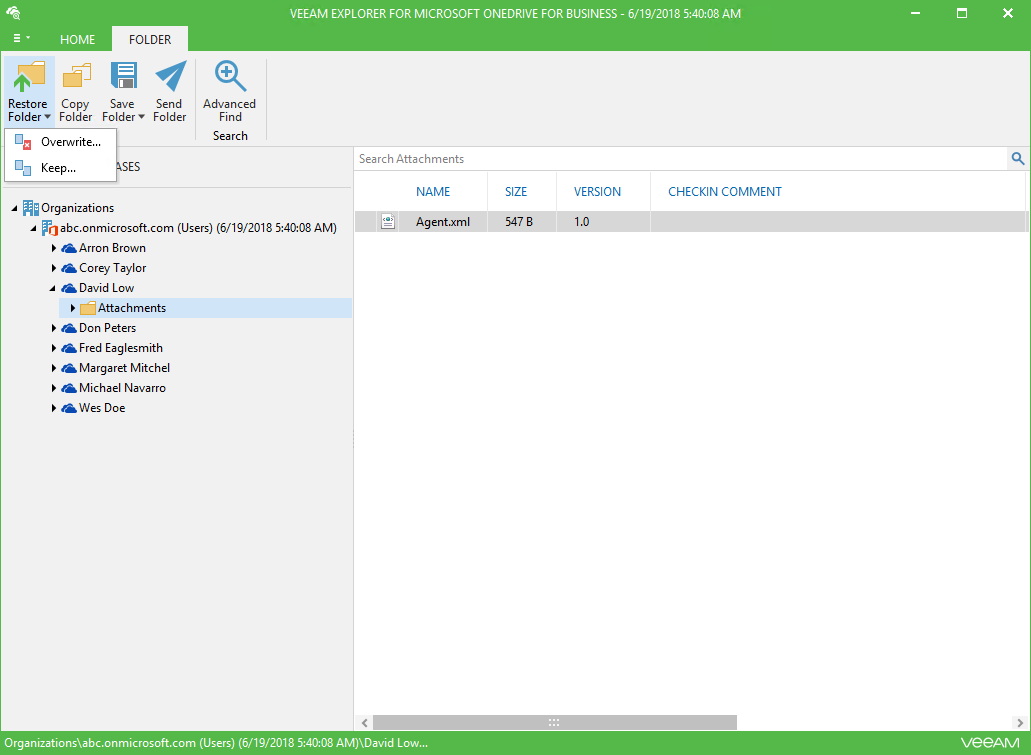This screenshot has width=1031, height=755.
Task: Click the Agent.xml file icon
Action: pyautogui.click(x=388, y=222)
